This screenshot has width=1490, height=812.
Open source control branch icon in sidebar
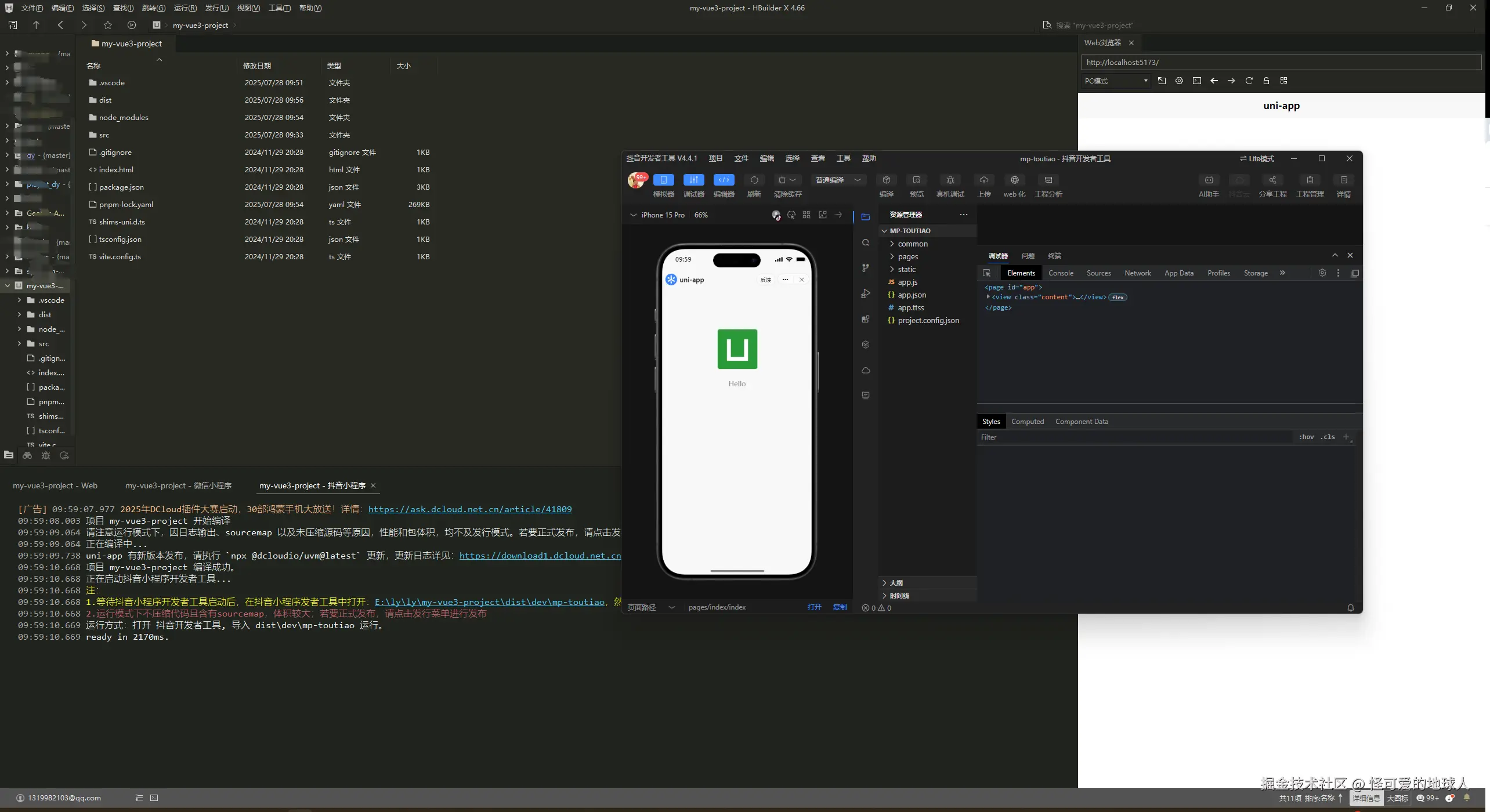(866, 268)
